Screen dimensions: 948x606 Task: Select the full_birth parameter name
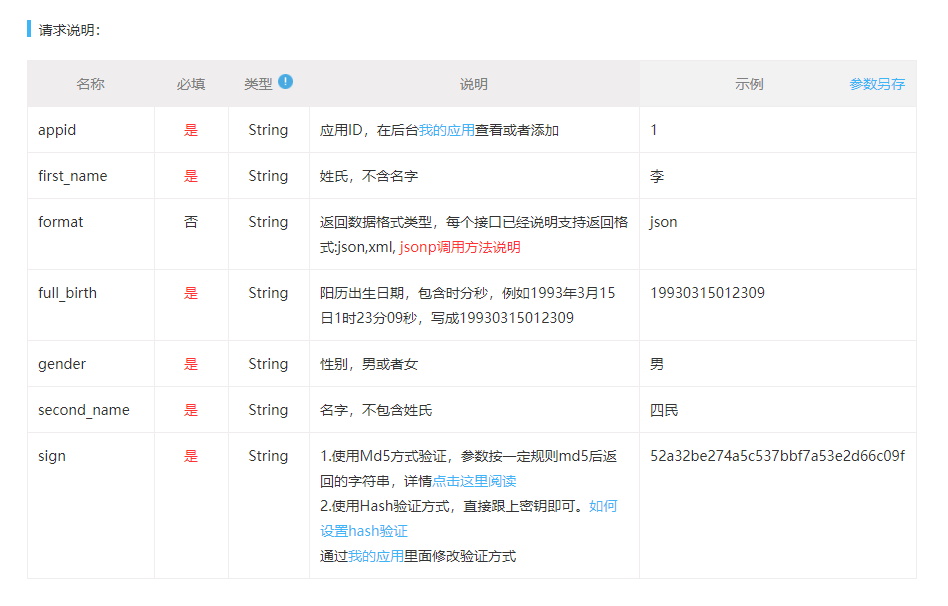(x=67, y=293)
